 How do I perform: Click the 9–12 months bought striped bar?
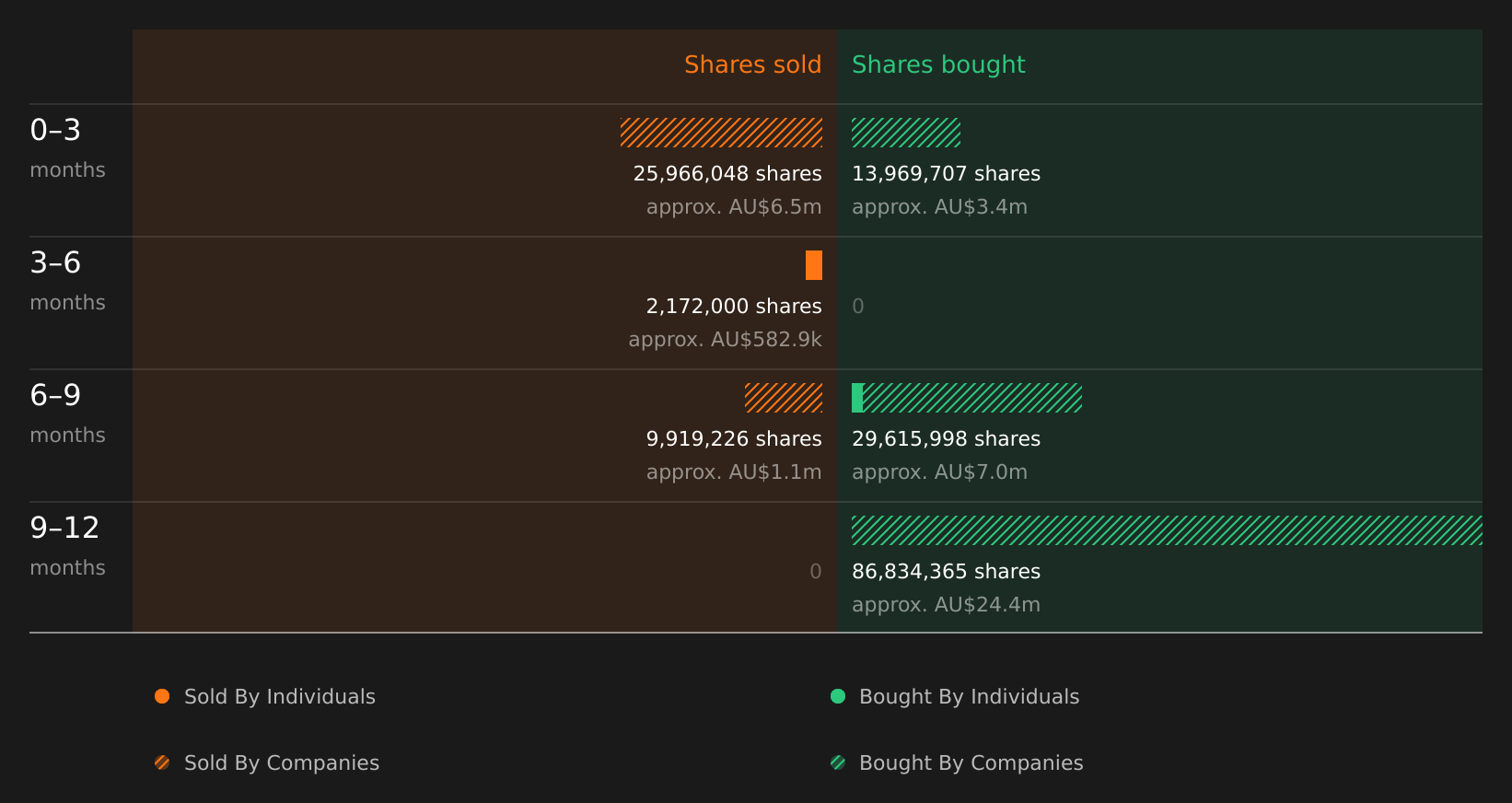pyautogui.click(x=1167, y=530)
